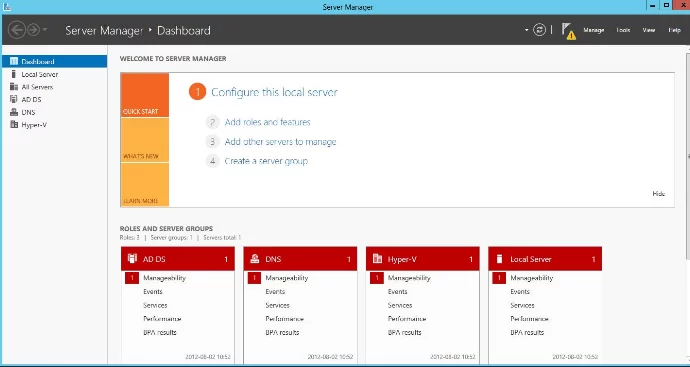Click the DNS tile header icon
690x367 pixels.
point(254,259)
